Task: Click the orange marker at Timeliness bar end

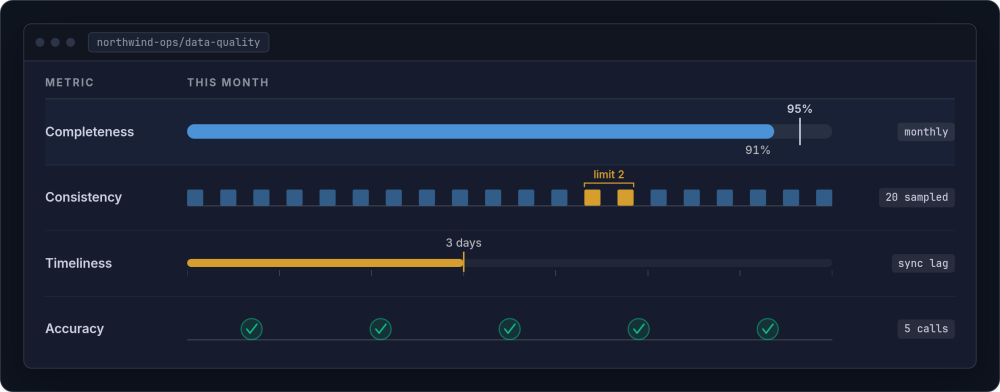Action: click(x=464, y=263)
